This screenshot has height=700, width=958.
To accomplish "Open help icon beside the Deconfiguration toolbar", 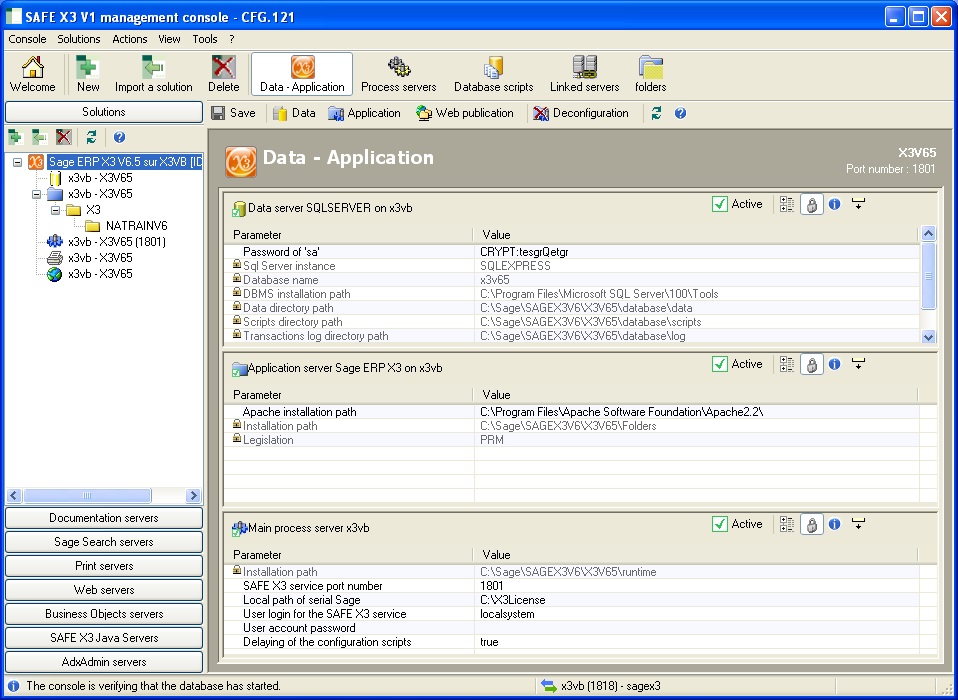I will tap(680, 113).
